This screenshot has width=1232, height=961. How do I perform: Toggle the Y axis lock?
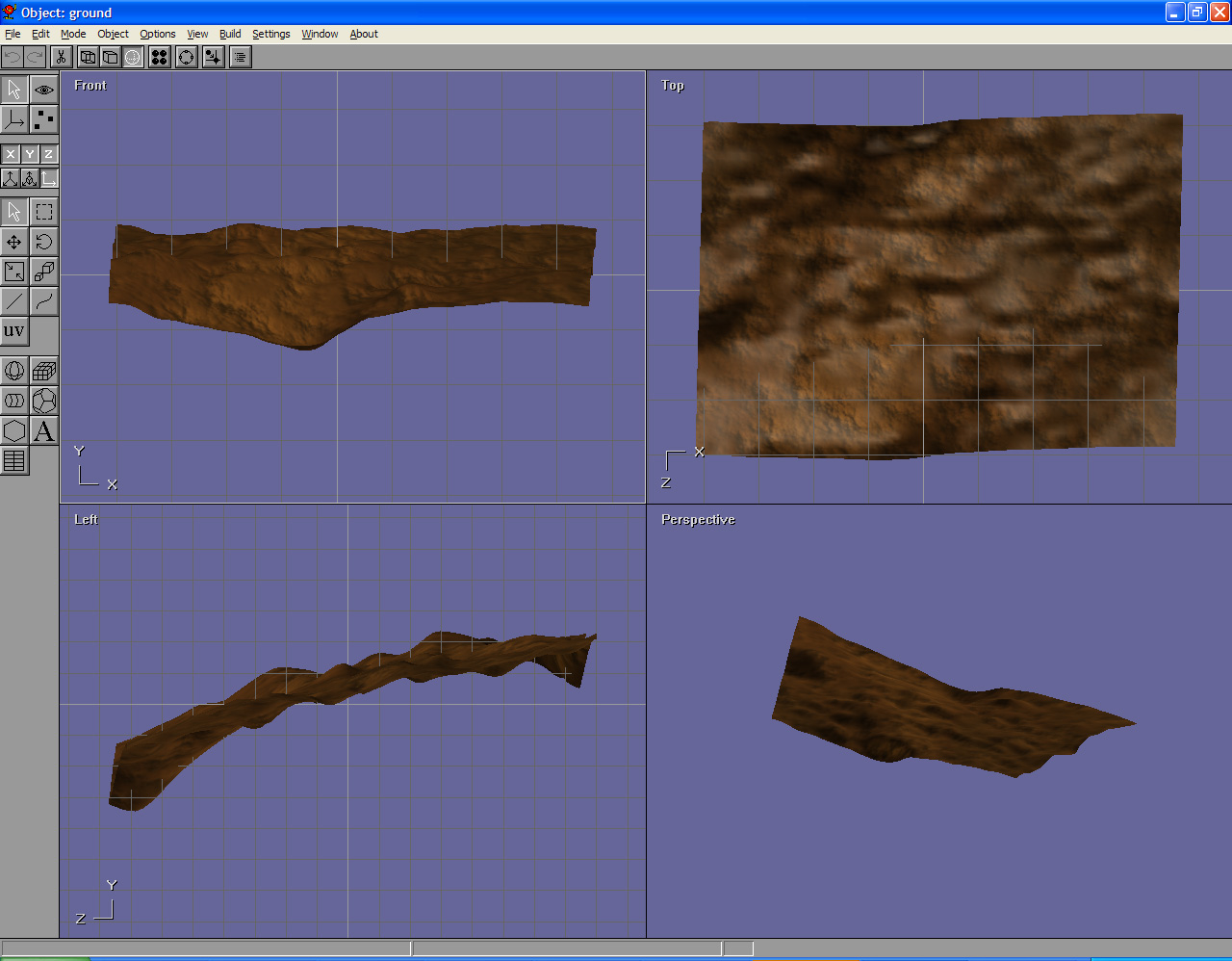(x=30, y=154)
